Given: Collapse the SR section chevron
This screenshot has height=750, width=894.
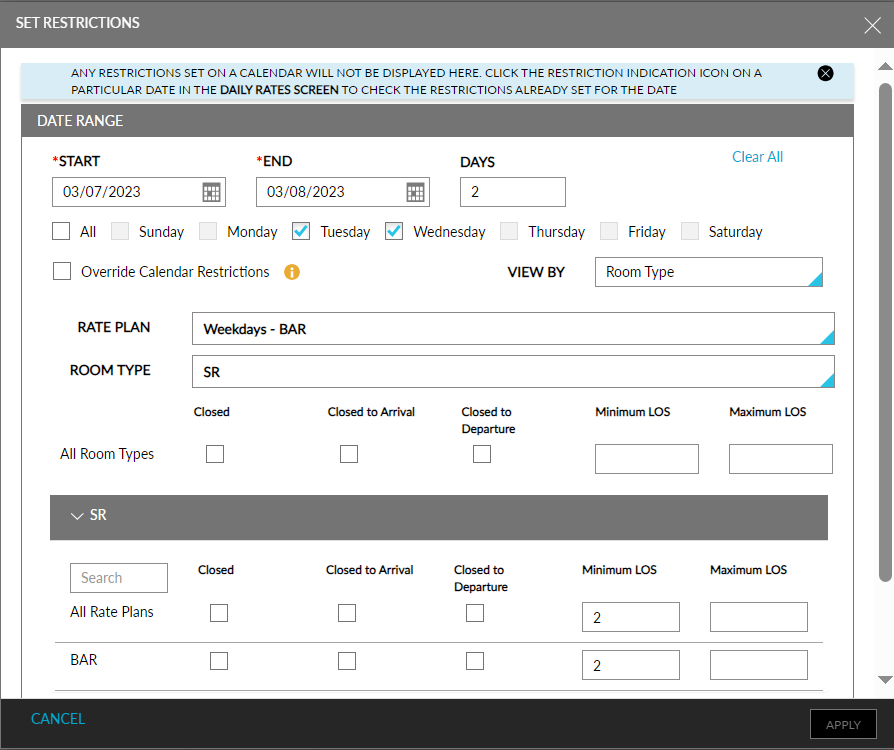Looking at the screenshot, I should pyautogui.click(x=77, y=516).
